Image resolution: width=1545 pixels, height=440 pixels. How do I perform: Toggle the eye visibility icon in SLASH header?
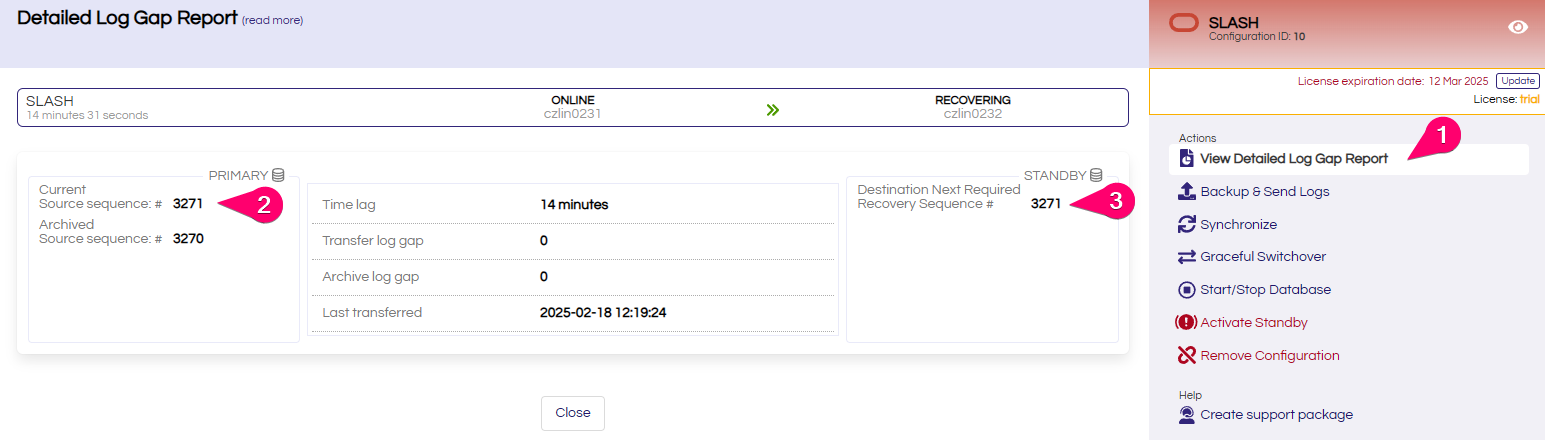coord(1518,28)
